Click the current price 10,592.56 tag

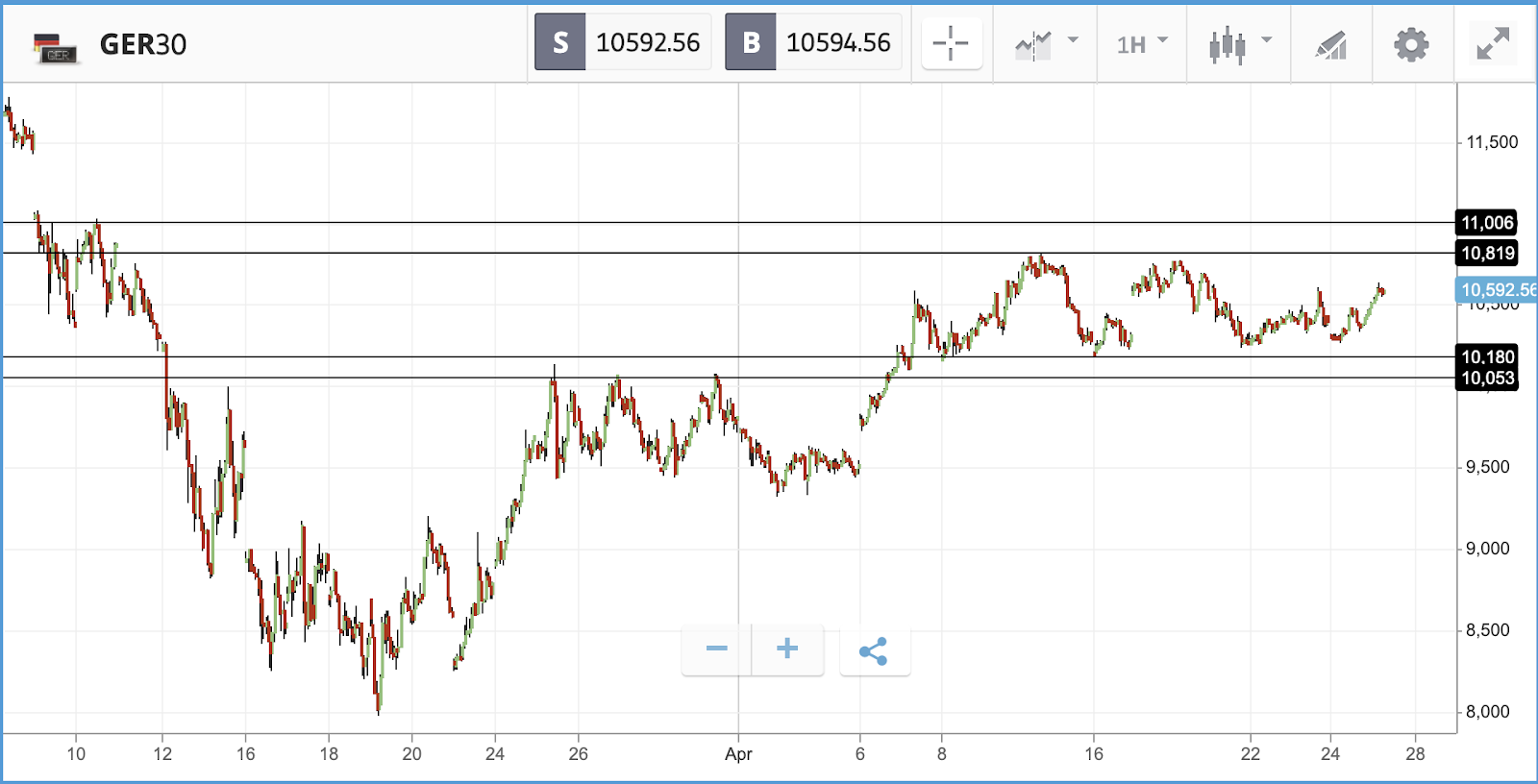pyautogui.click(x=1497, y=289)
